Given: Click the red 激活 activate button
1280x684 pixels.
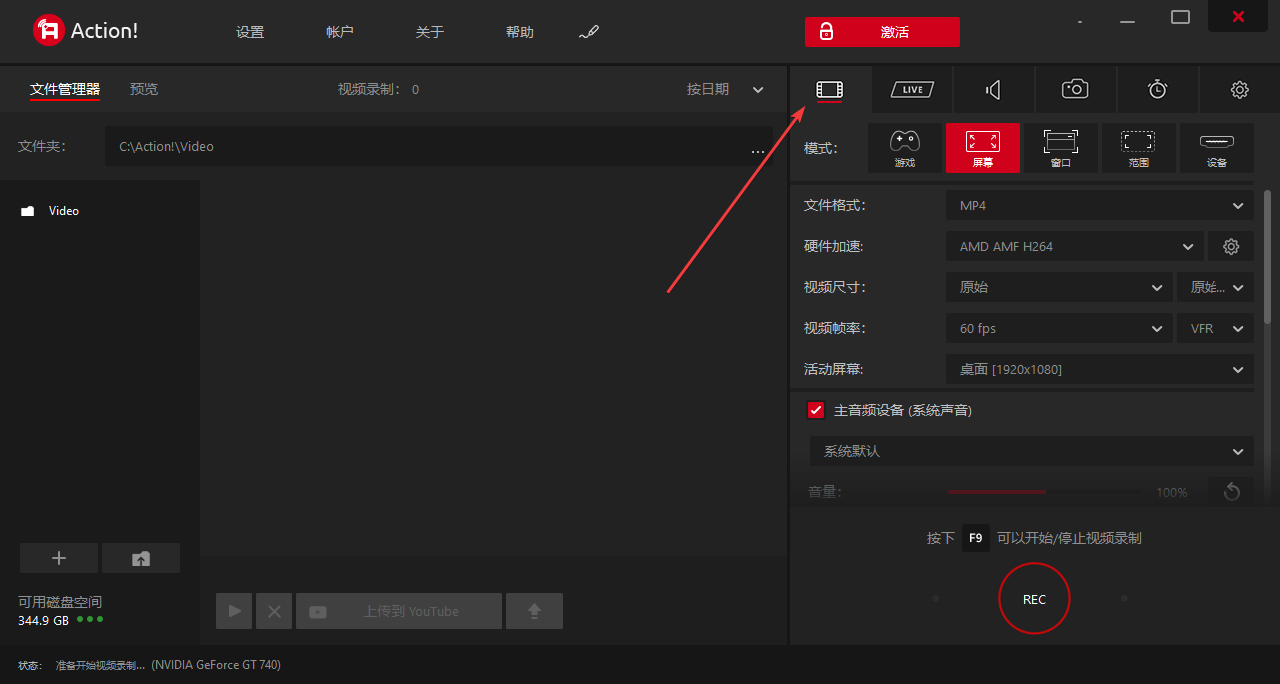Looking at the screenshot, I should pos(882,32).
